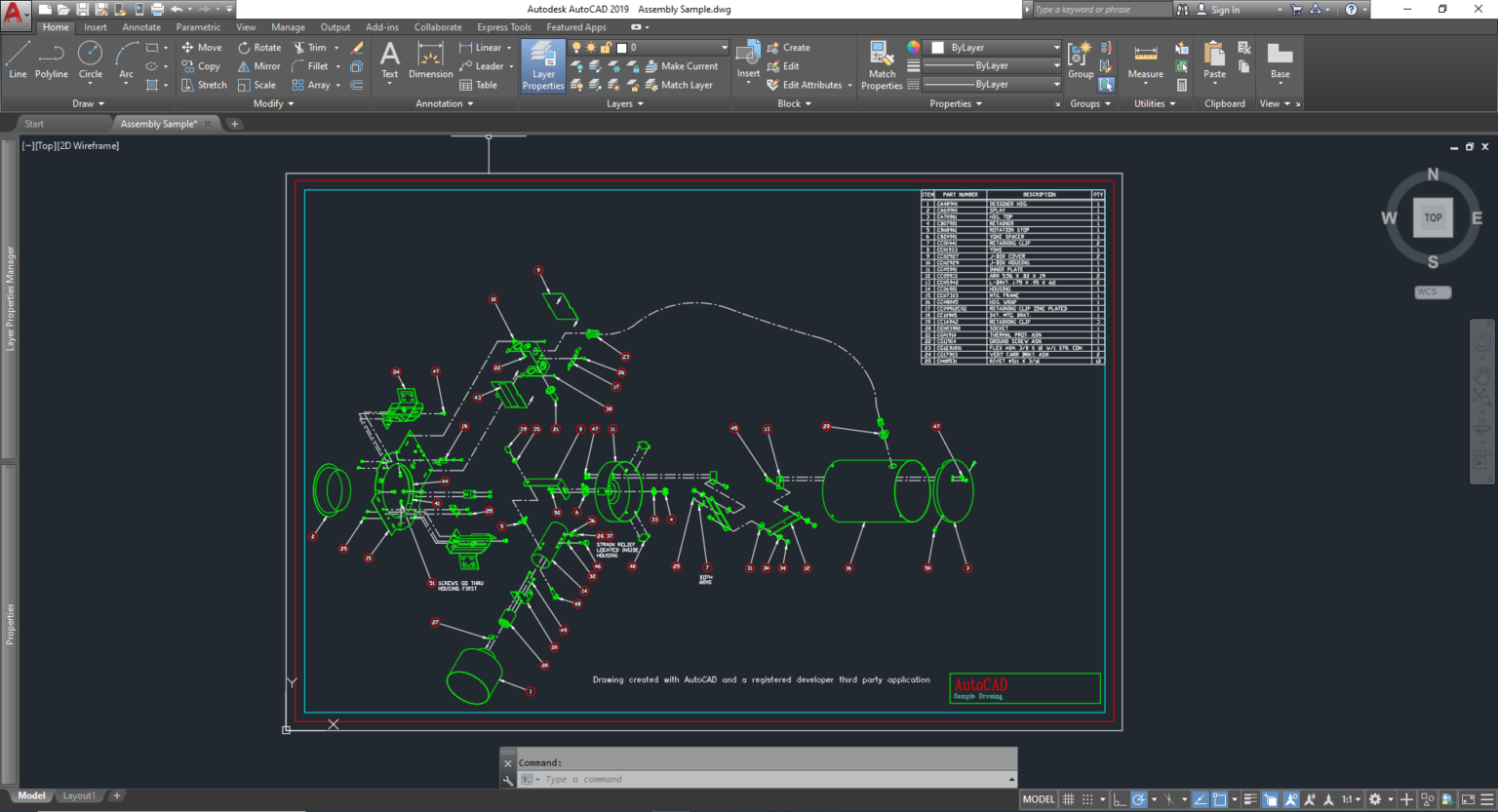Viewport: 1498px width, 812px height.
Task: Expand the Layers panel dropdown
Action: point(625,103)
